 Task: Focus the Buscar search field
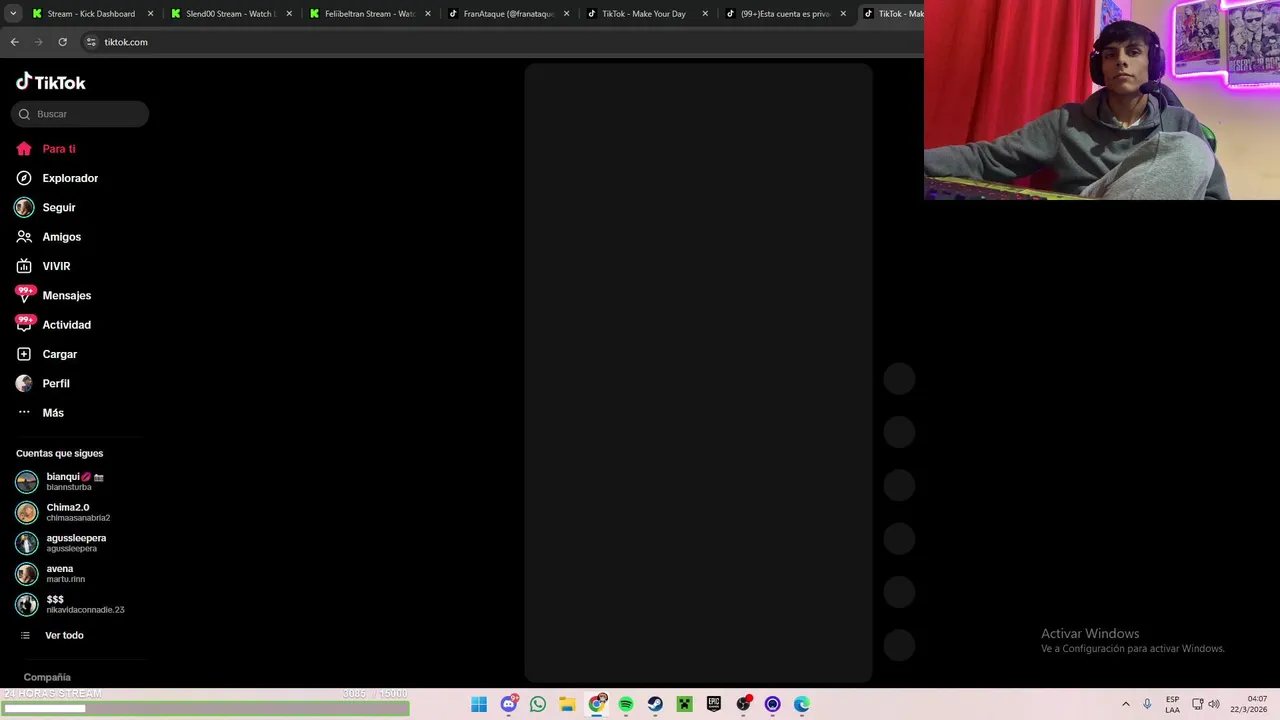tap(80, 114)
